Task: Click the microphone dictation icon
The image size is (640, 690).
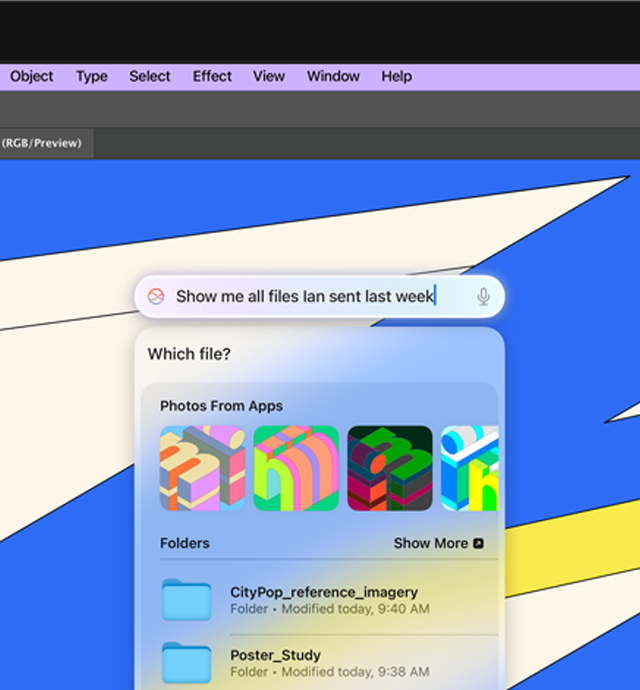Action: pos(483,297)
